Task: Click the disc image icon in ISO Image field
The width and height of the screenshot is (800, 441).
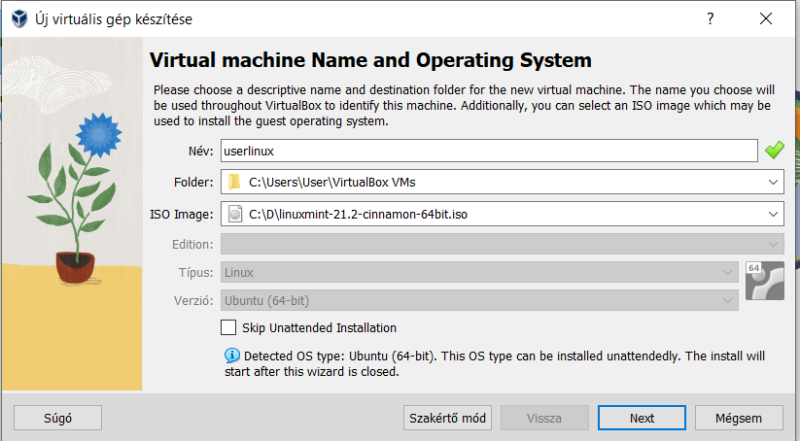Action: point(235,214)
